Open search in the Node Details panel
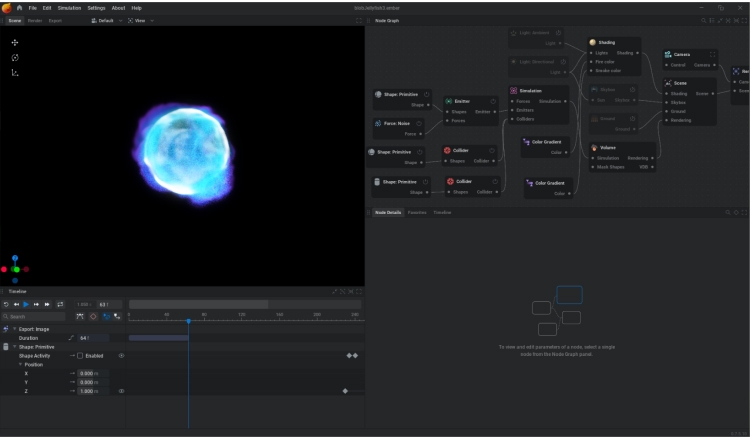The width and height of the screenshot is (750, 439). click(728, 212)
